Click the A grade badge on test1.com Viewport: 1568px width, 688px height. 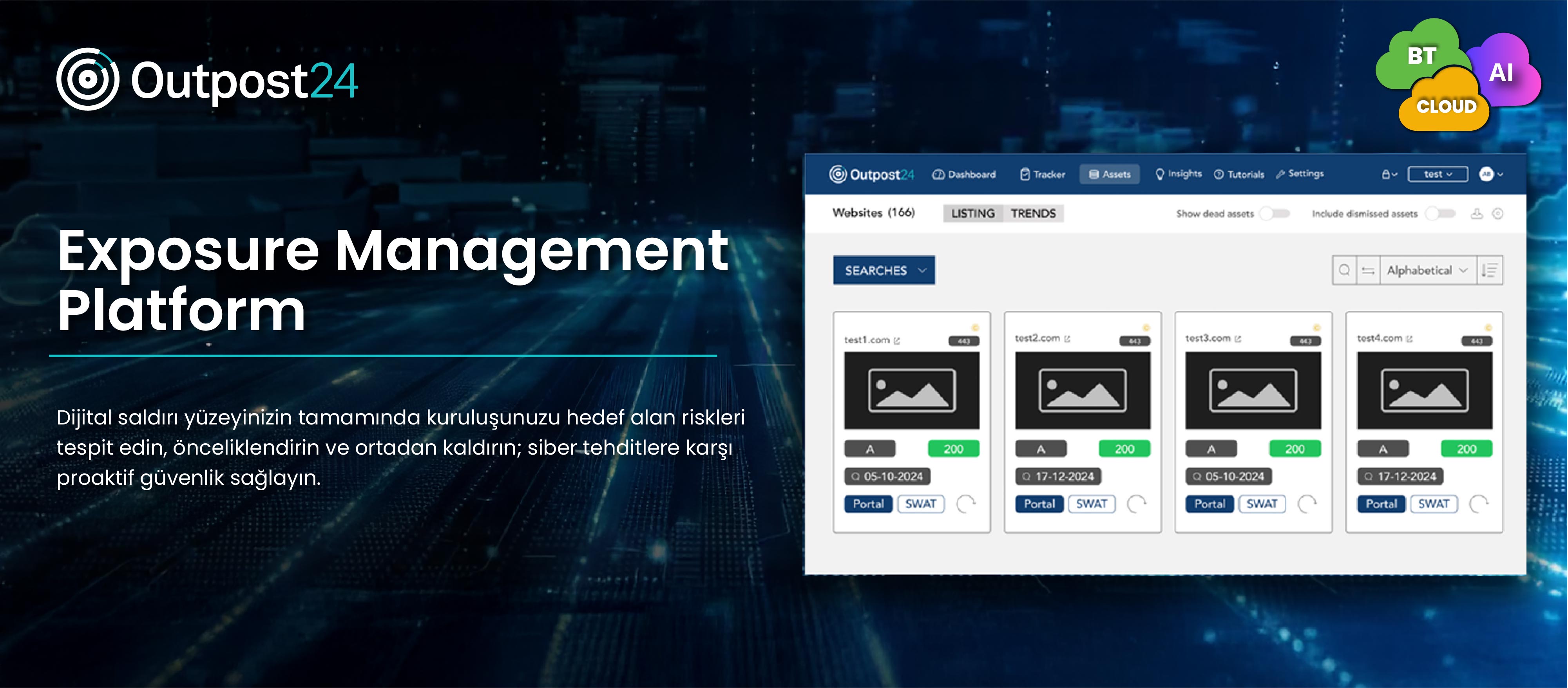pyautogui.click(x=870, y=449)
